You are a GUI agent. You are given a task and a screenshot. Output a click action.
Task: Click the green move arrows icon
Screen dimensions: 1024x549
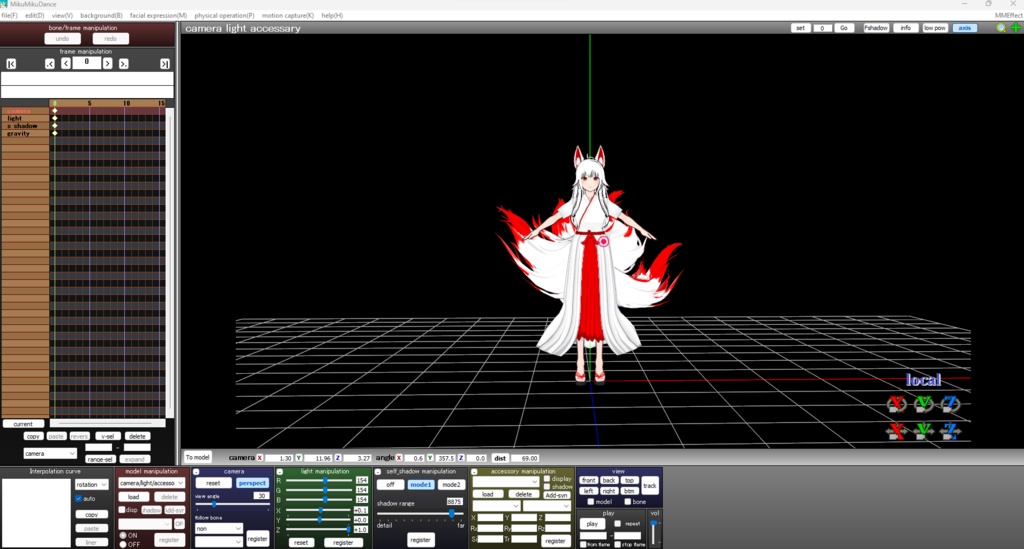[x=1016, y=28]
